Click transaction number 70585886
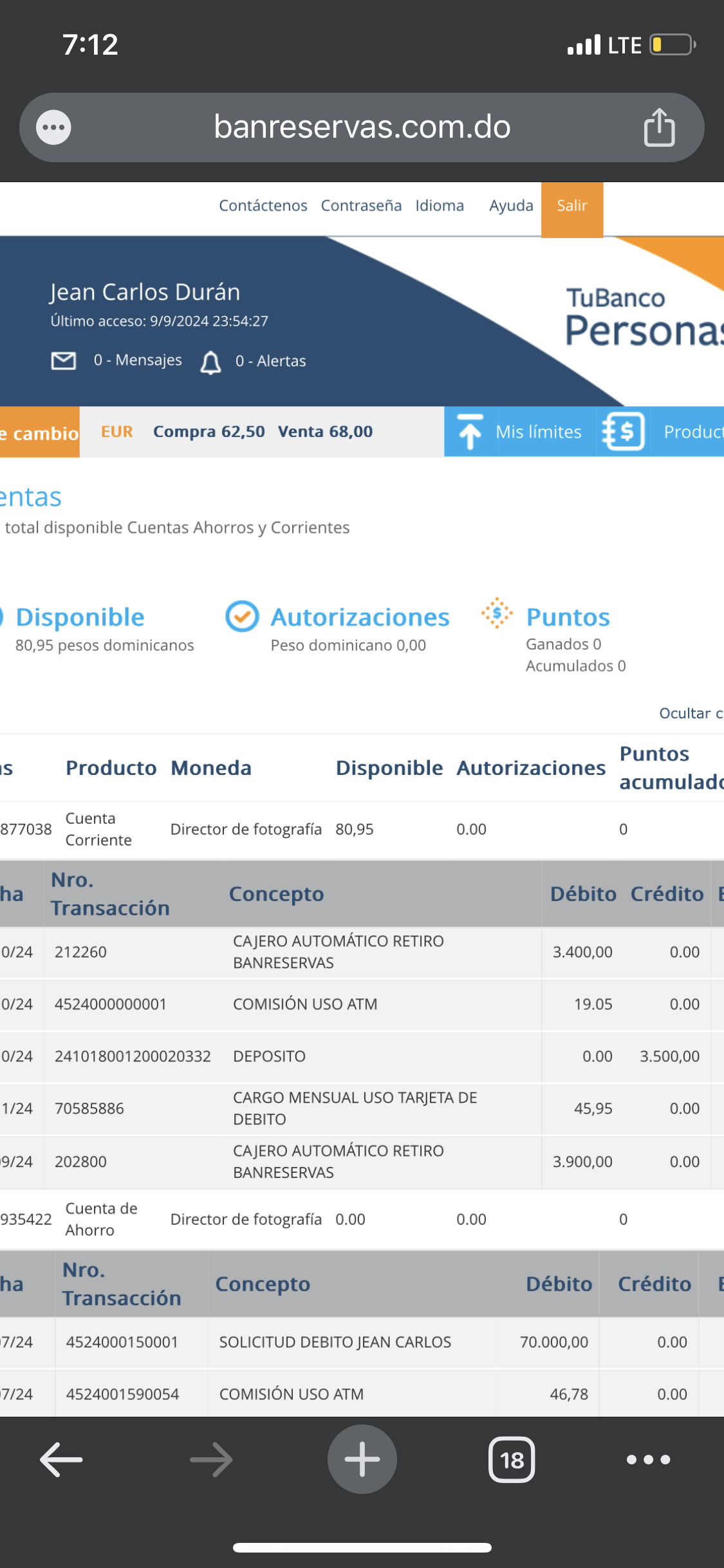724x1568 pixels. [x=89, y=1108]
